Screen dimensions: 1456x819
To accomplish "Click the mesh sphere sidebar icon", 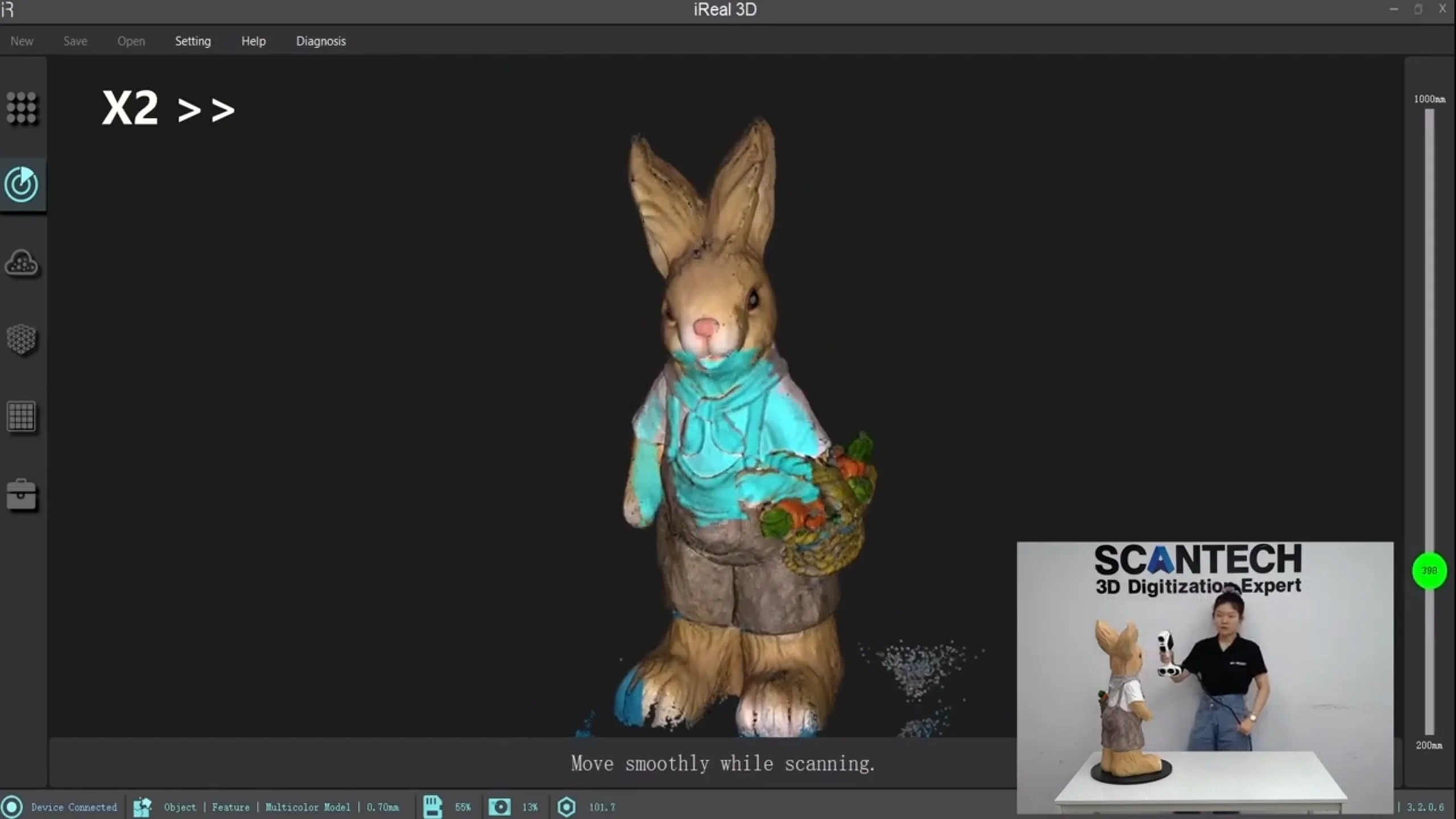I will [x=22, y=340].
